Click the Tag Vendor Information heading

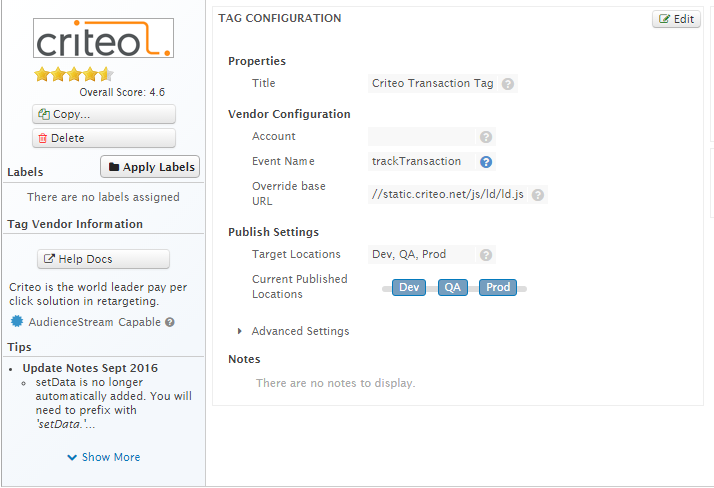75,224
